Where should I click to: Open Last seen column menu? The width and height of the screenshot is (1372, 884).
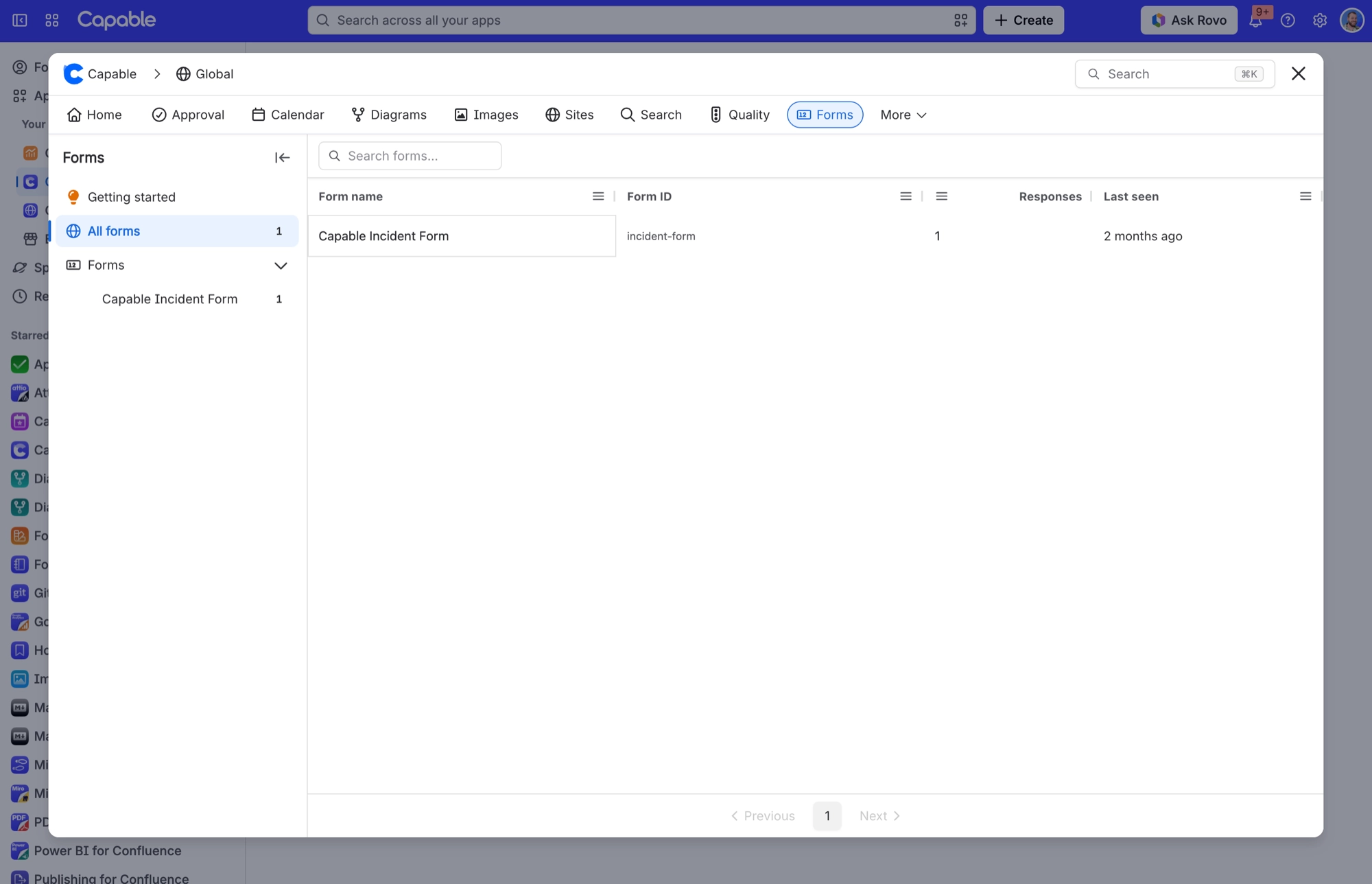pos(1305,196)
